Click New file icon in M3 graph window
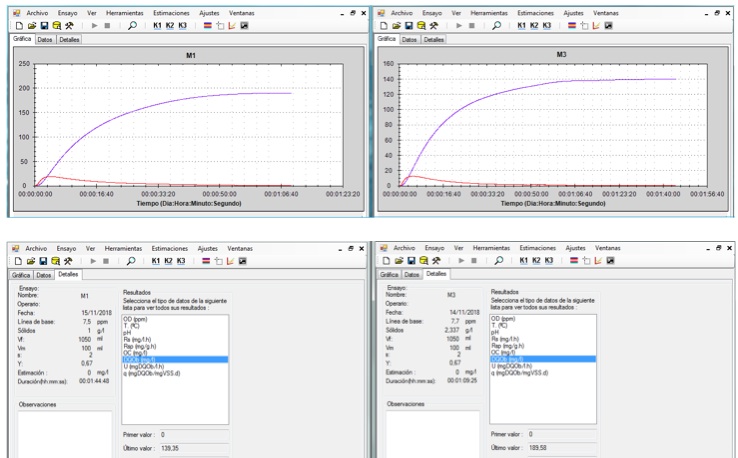Viewport: 738px width, 458px height. (384, 25)
